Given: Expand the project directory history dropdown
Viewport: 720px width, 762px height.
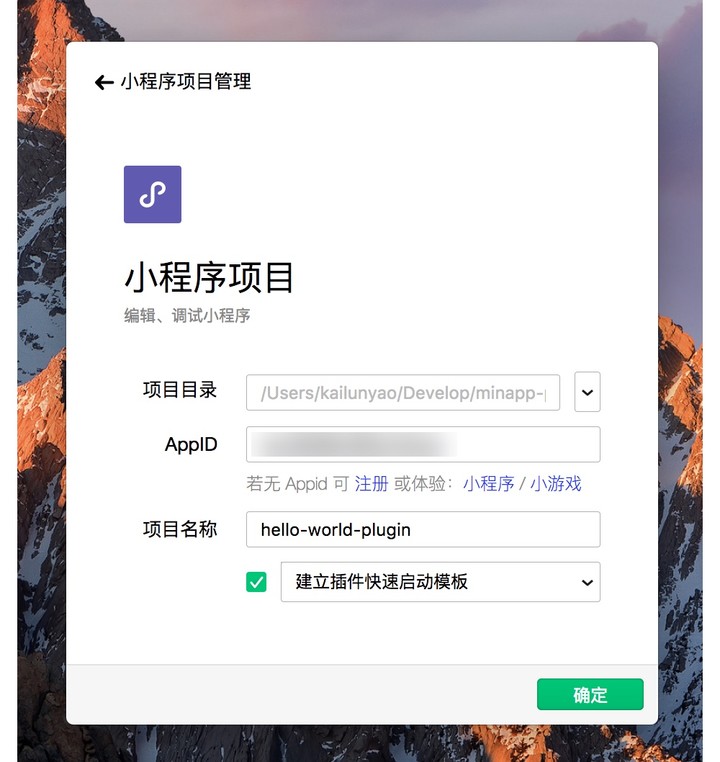Looking at the screenshot, I should tap(587, 392).
